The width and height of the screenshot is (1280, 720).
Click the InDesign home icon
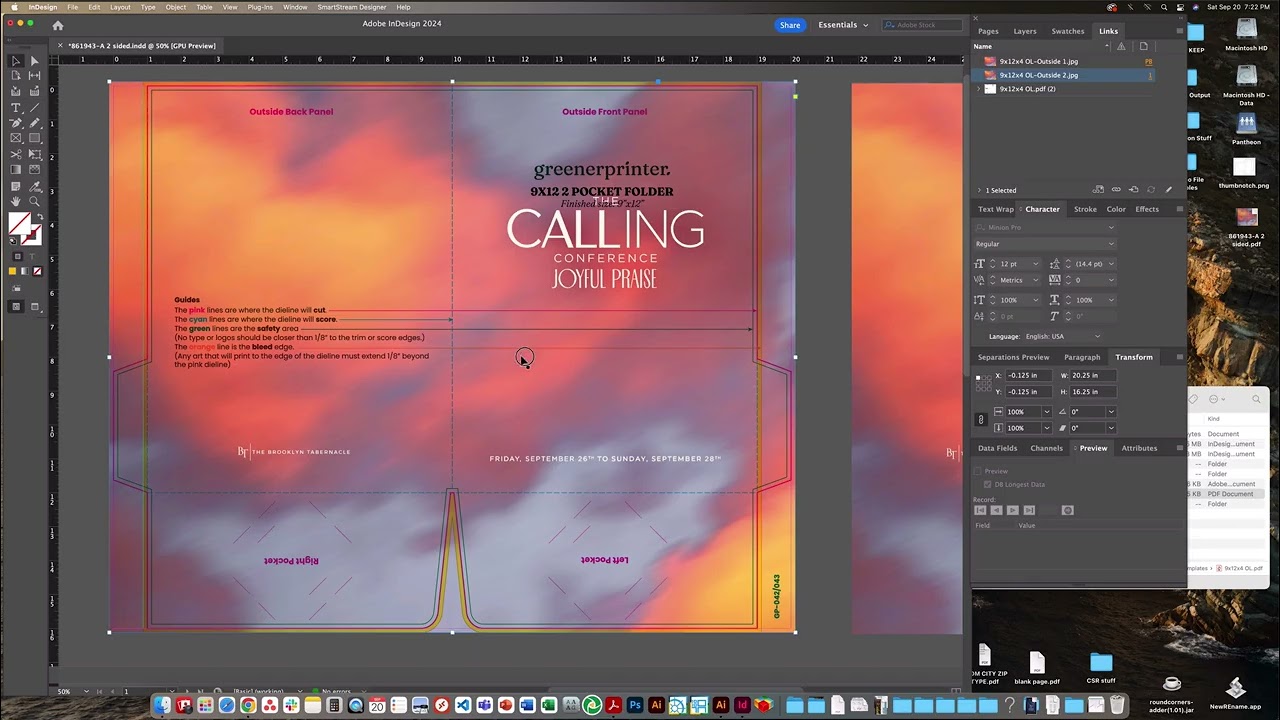pos(57,25)
